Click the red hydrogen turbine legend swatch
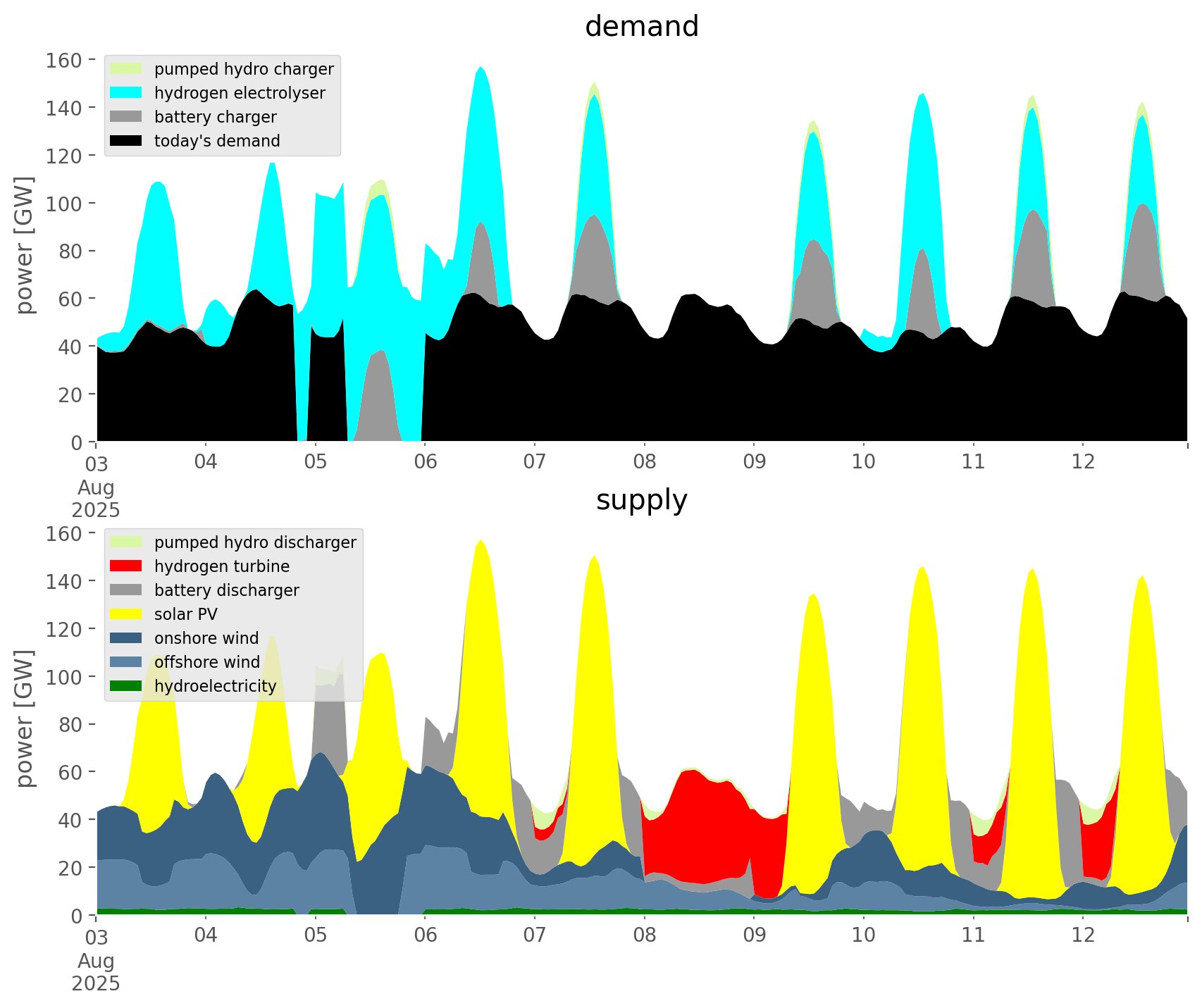1202x1008 pixels. click(126, 566)
